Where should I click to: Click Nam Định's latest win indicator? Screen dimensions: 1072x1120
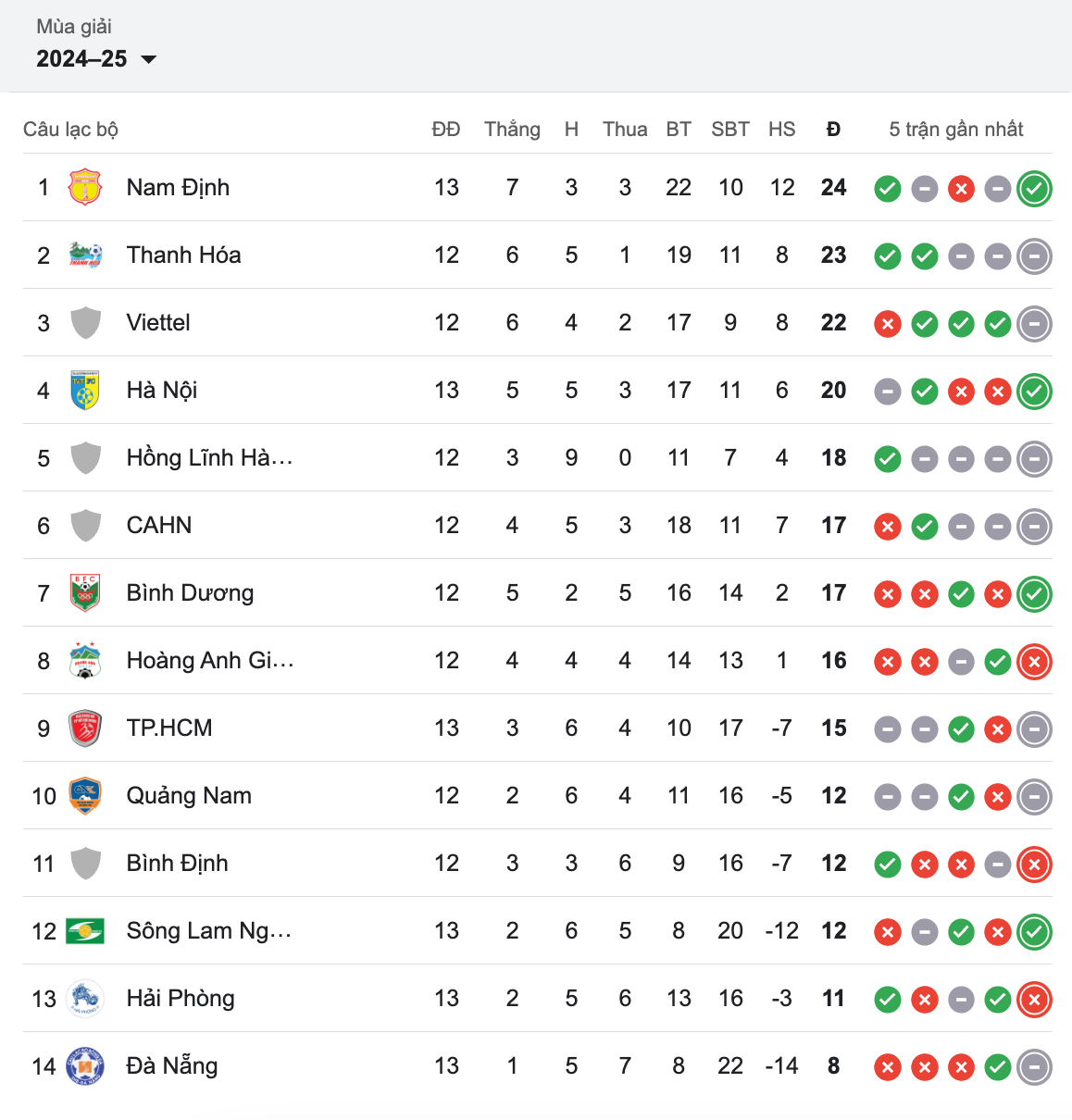click(1034, 189)
